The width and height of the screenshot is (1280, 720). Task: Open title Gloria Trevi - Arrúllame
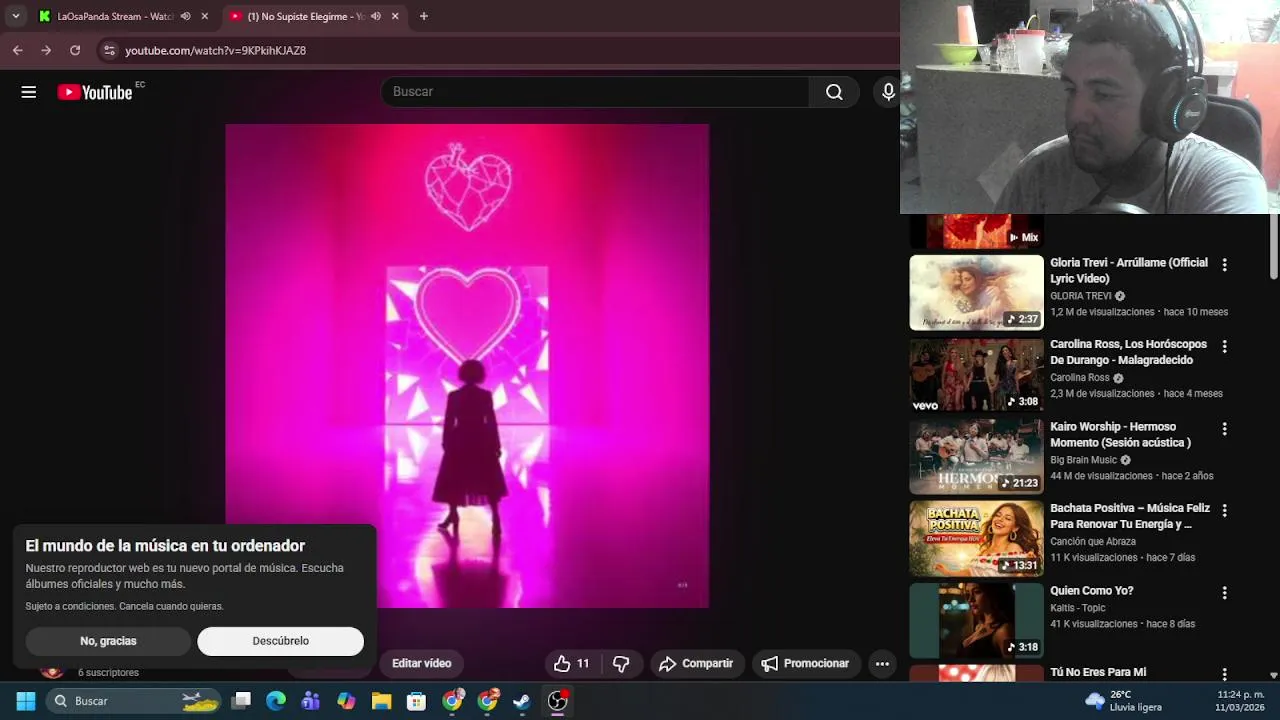[x=1129, y=271]
